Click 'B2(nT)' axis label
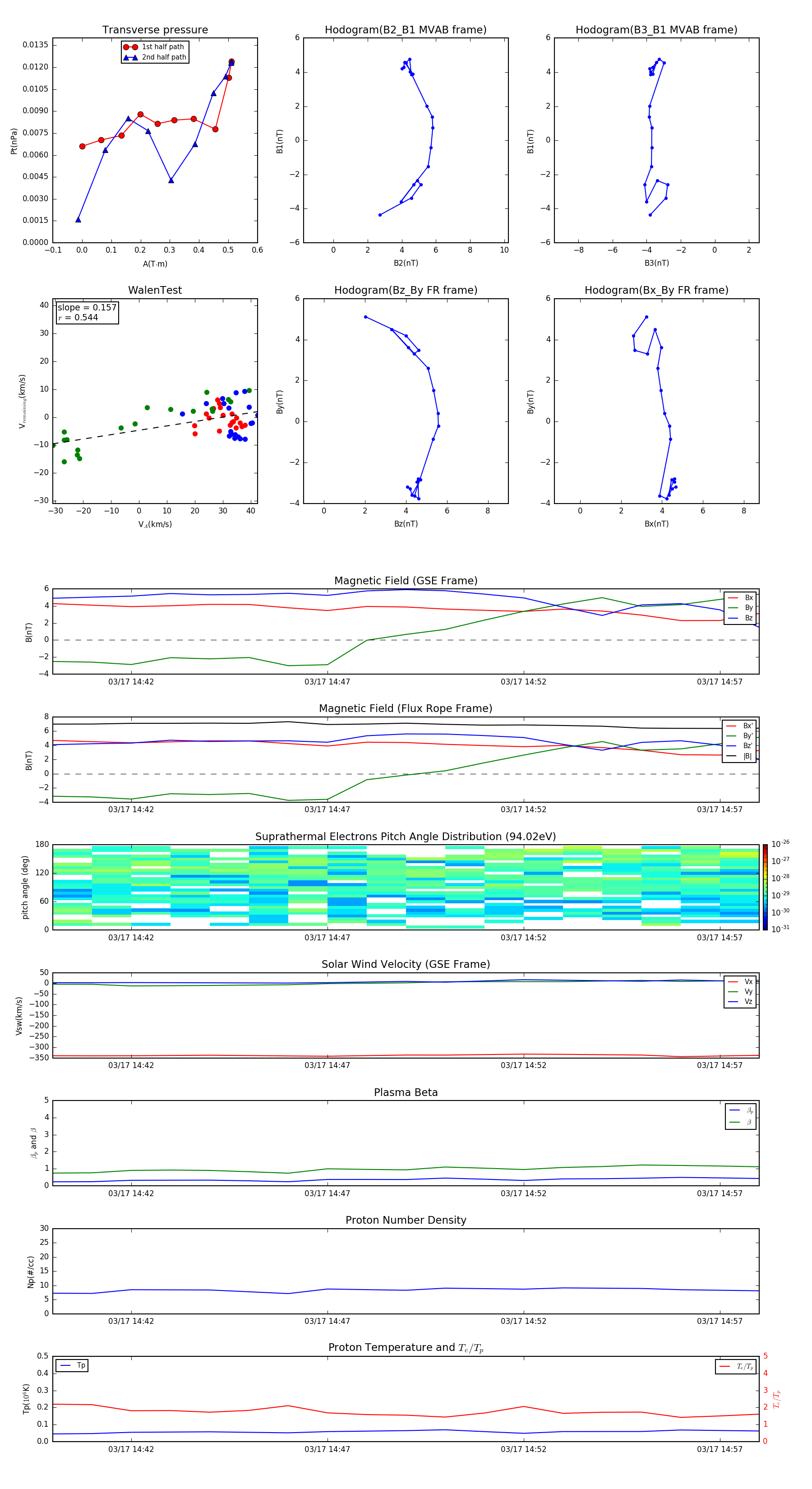 point(406,263)
